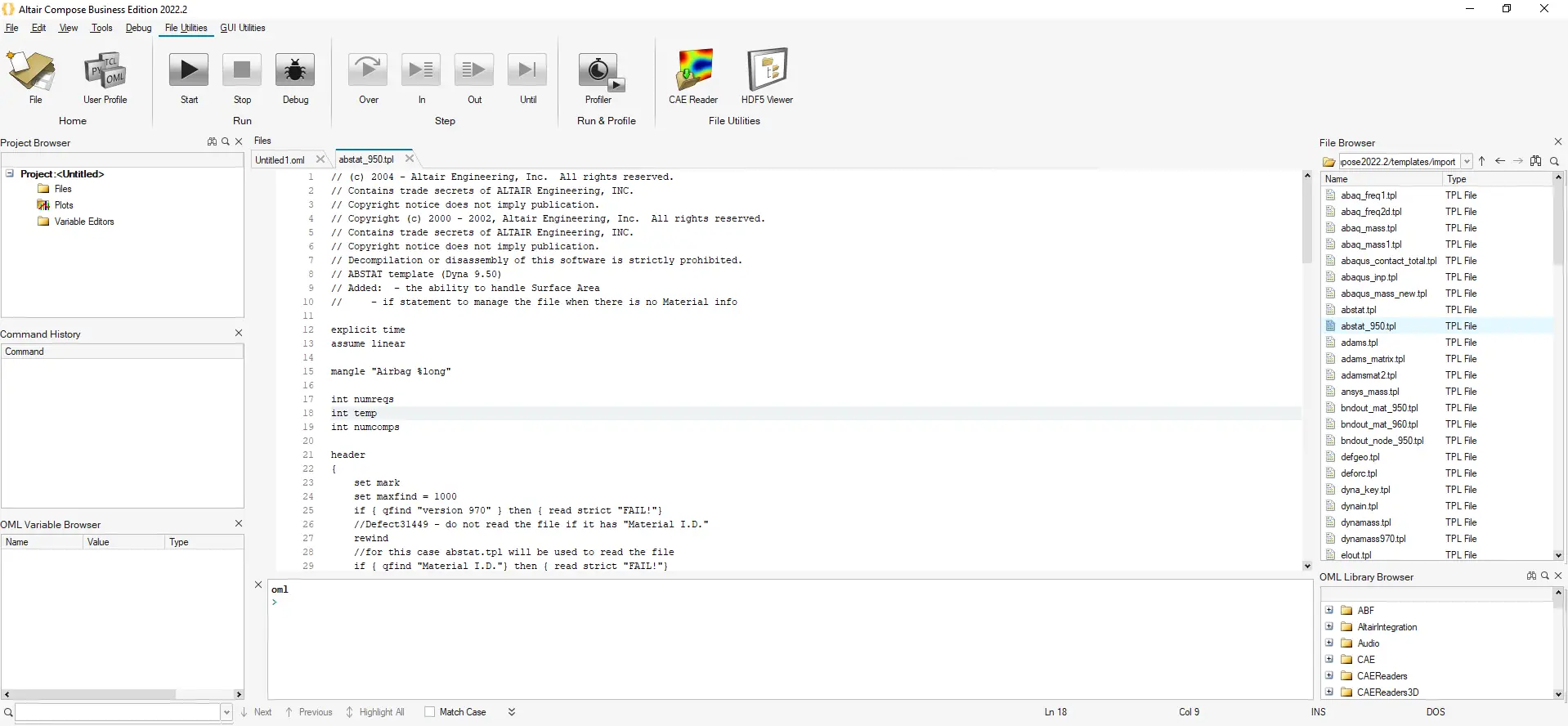Screen dimensions: 1568x726
Task: Select the file abaqus_inp.tpl in File Browser
Action: coord(1369,277)
